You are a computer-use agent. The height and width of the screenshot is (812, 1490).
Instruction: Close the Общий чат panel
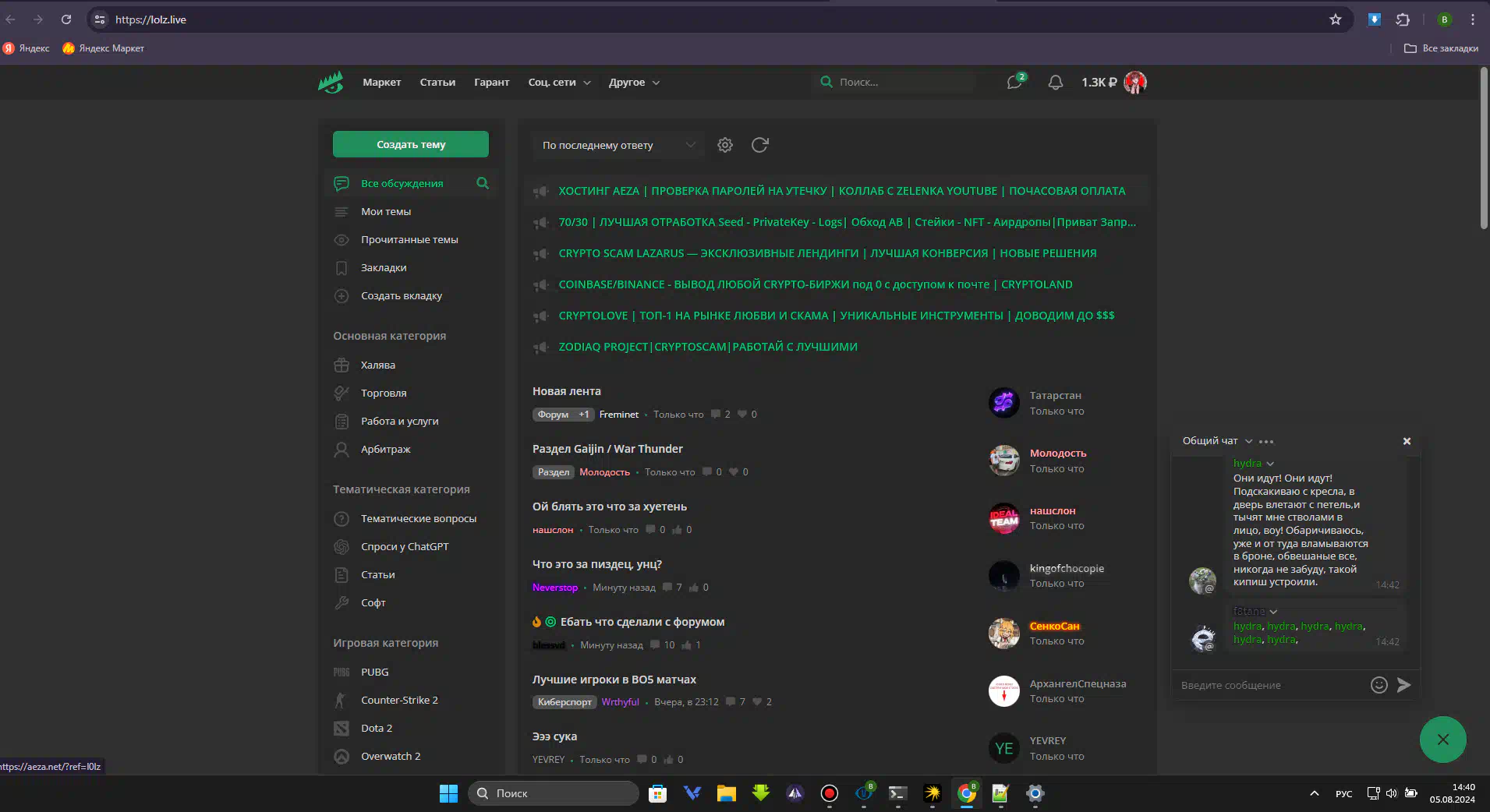(x=1407, y=441)
